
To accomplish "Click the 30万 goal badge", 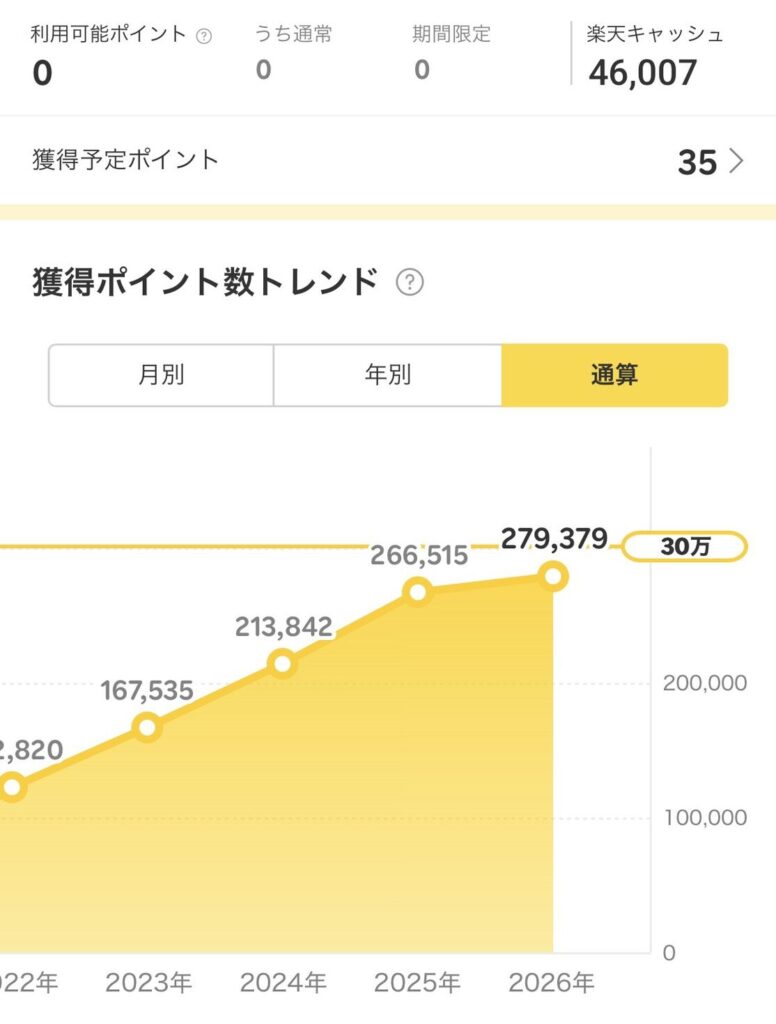I will pos(684,547).
